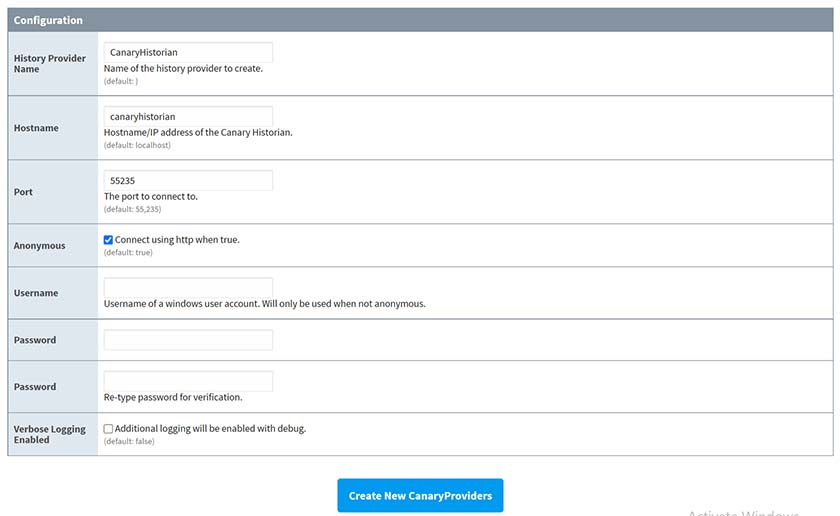The width and height of the screenshot is (840, 516).
Task: Click the Configuration section header
Action: (48, 20)
